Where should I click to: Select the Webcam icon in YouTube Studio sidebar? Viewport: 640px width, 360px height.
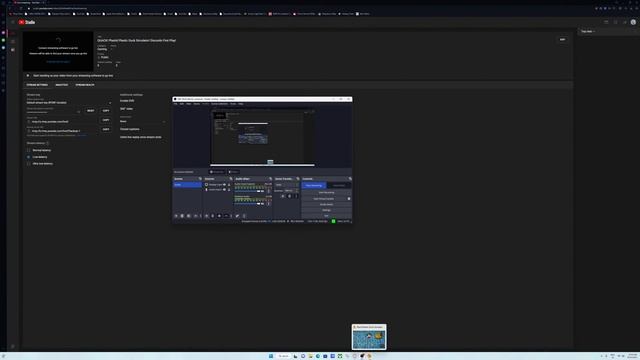(x=13, y=42)
